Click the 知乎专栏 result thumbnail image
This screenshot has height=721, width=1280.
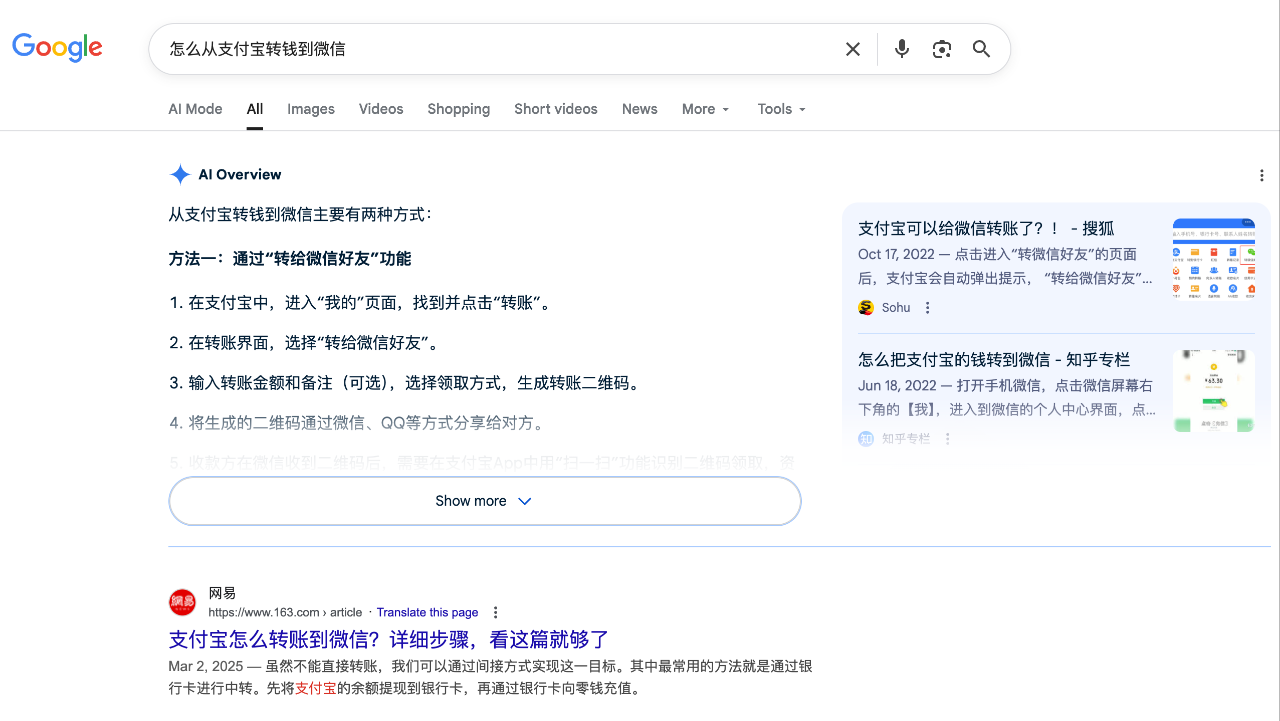pos(1213,390)
